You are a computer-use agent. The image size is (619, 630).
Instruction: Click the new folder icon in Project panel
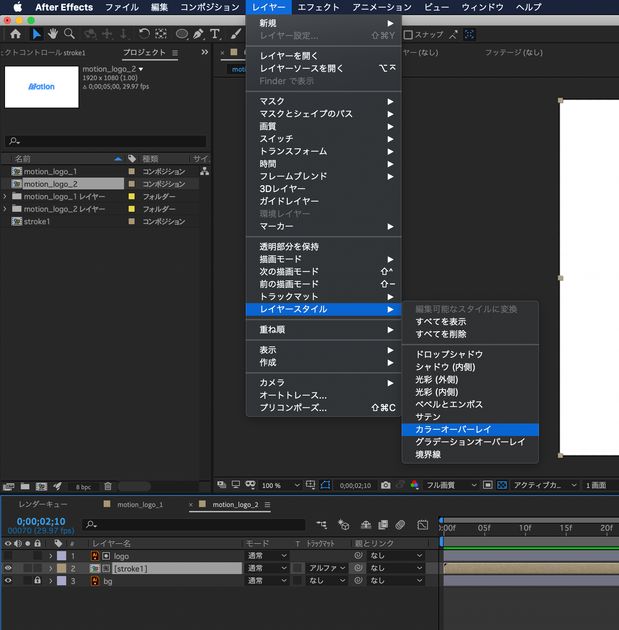[x=25, y=487]
